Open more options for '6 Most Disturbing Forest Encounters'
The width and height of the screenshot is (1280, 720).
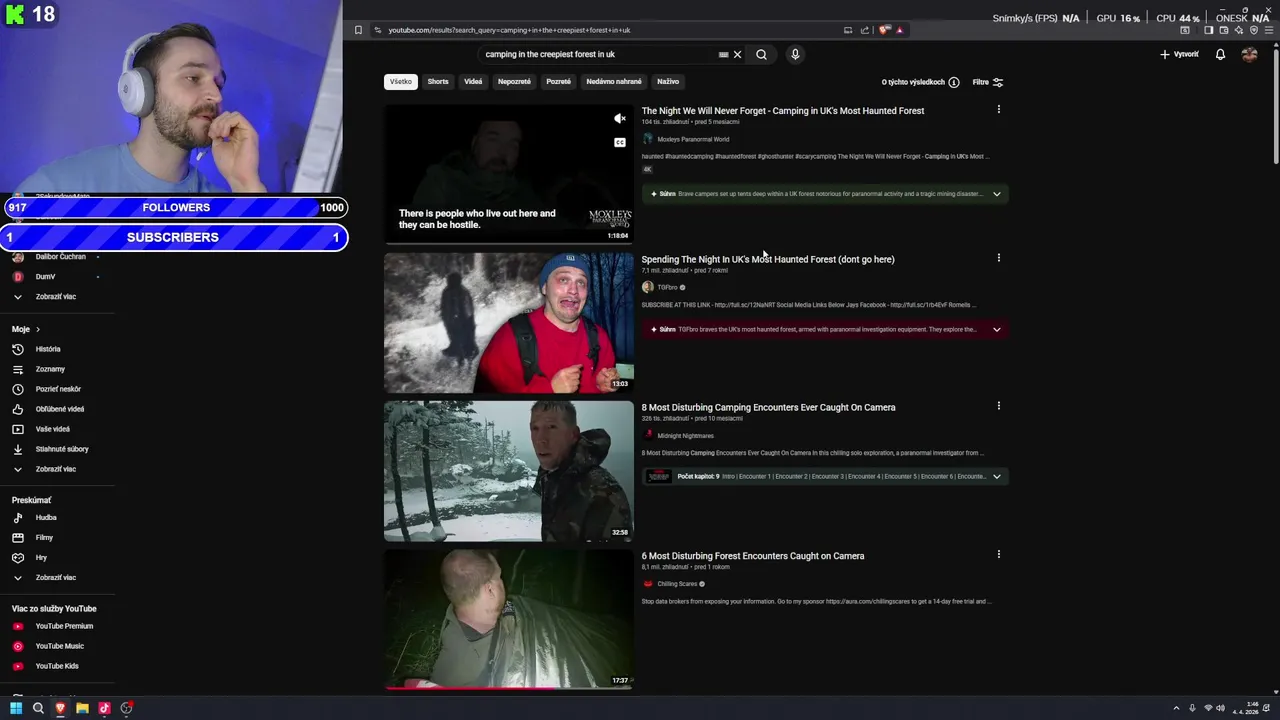(x=998, y=555)
